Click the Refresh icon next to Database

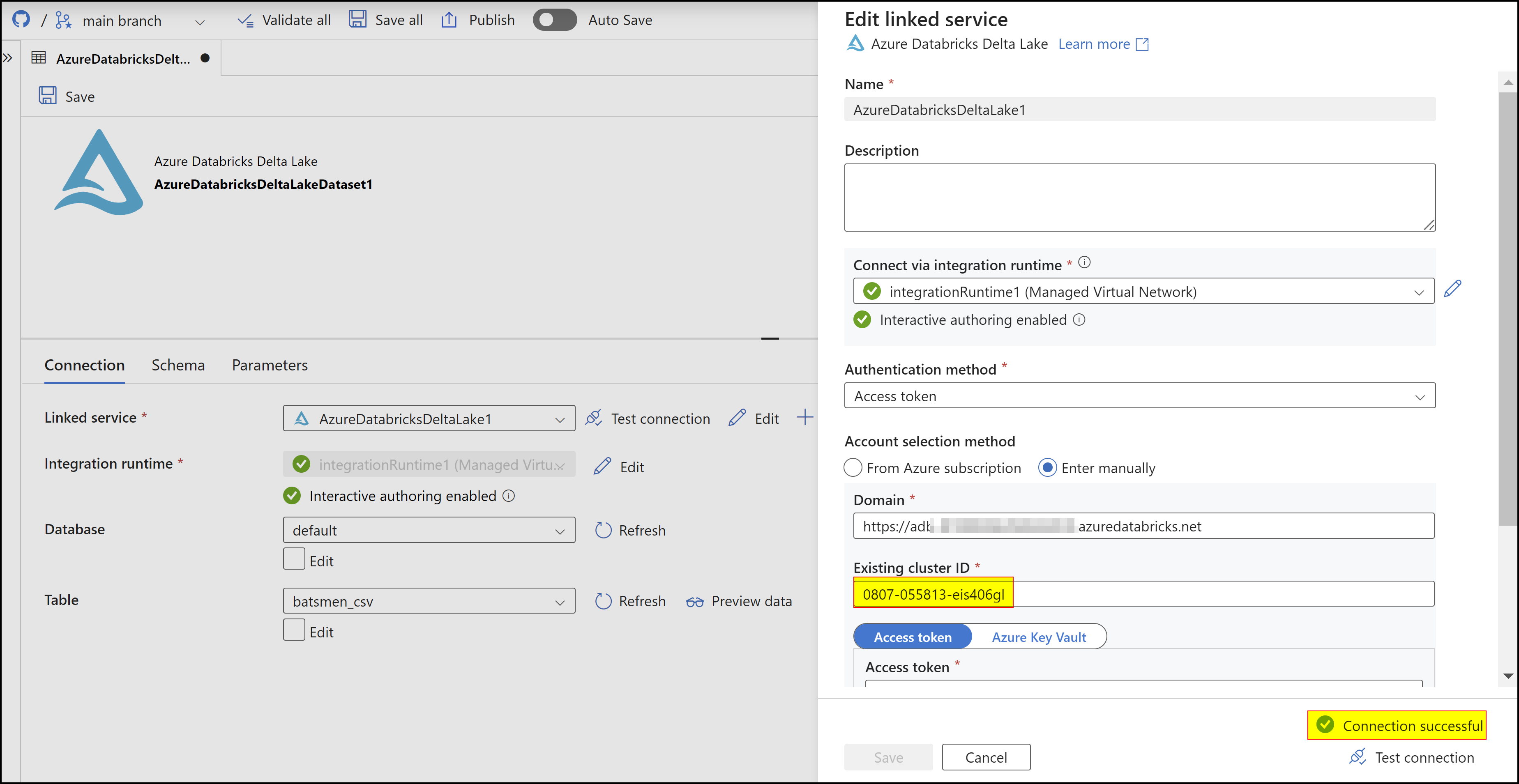[x=603, y=531]
